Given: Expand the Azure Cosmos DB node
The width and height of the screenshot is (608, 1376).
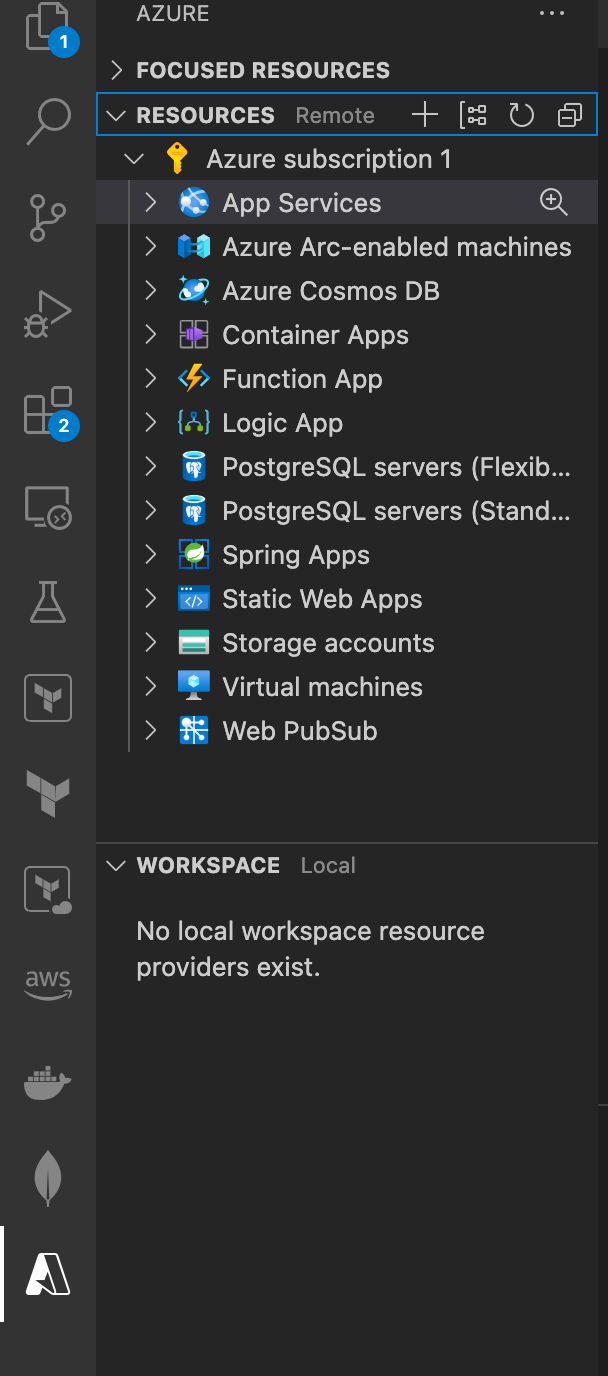Looking at the screenshot, I should pyautogui.click(x=151, y=291).
